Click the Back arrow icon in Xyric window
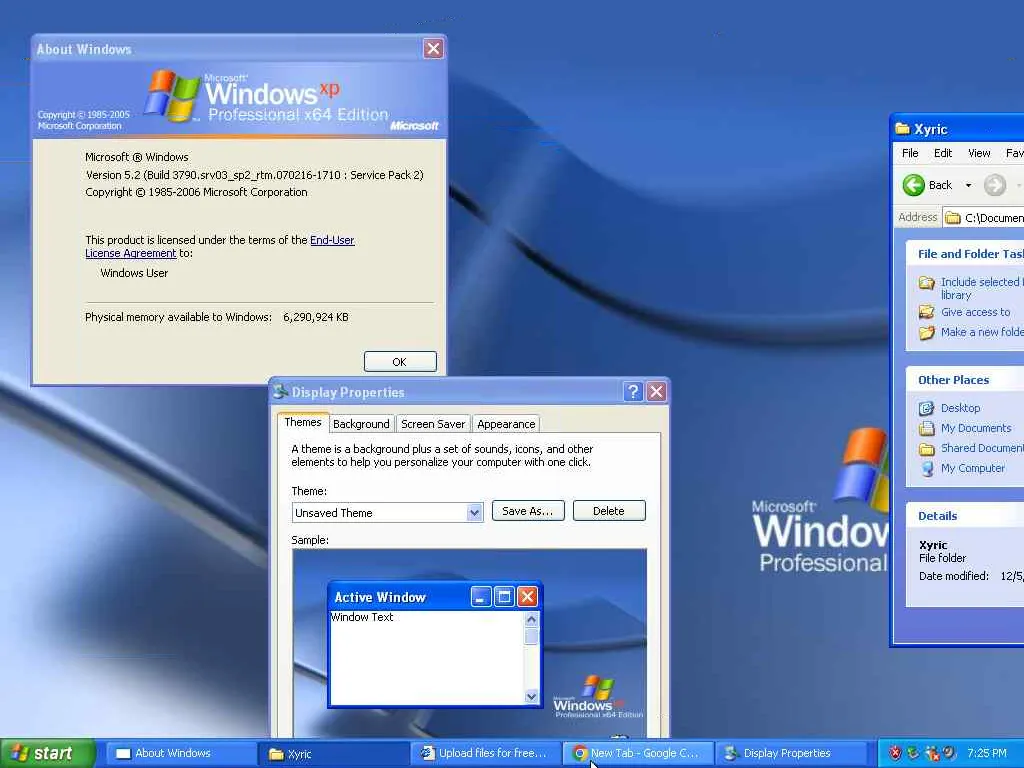 tap(913, 185)
